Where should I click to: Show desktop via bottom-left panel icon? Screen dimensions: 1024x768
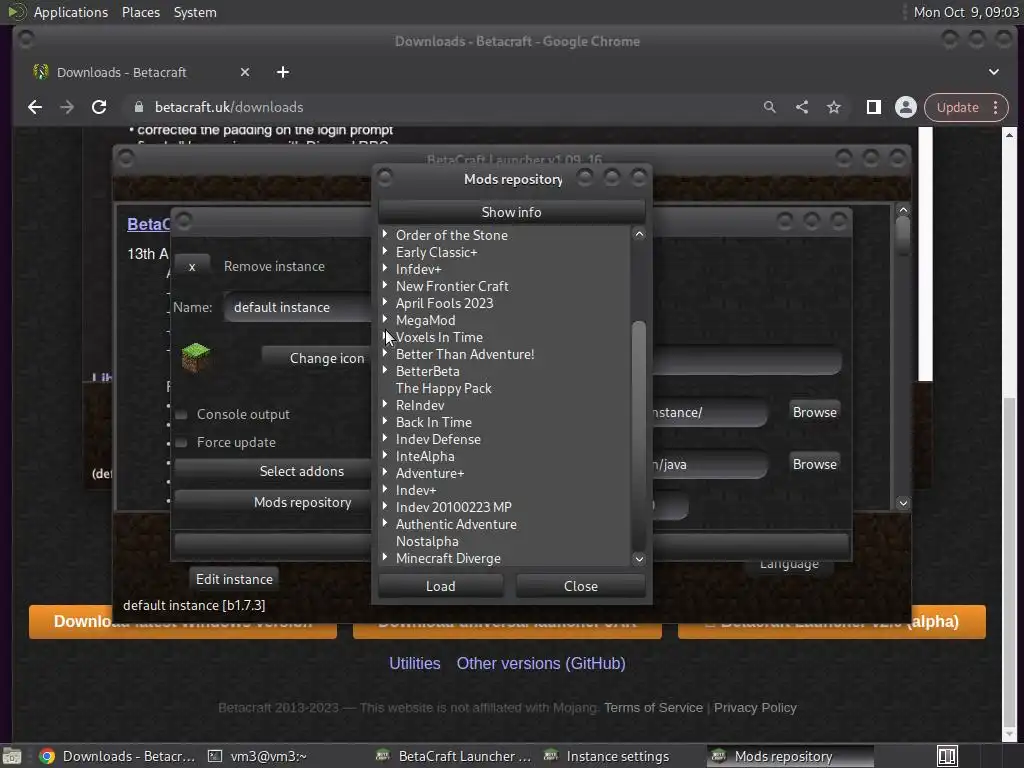tap(12, 756)
